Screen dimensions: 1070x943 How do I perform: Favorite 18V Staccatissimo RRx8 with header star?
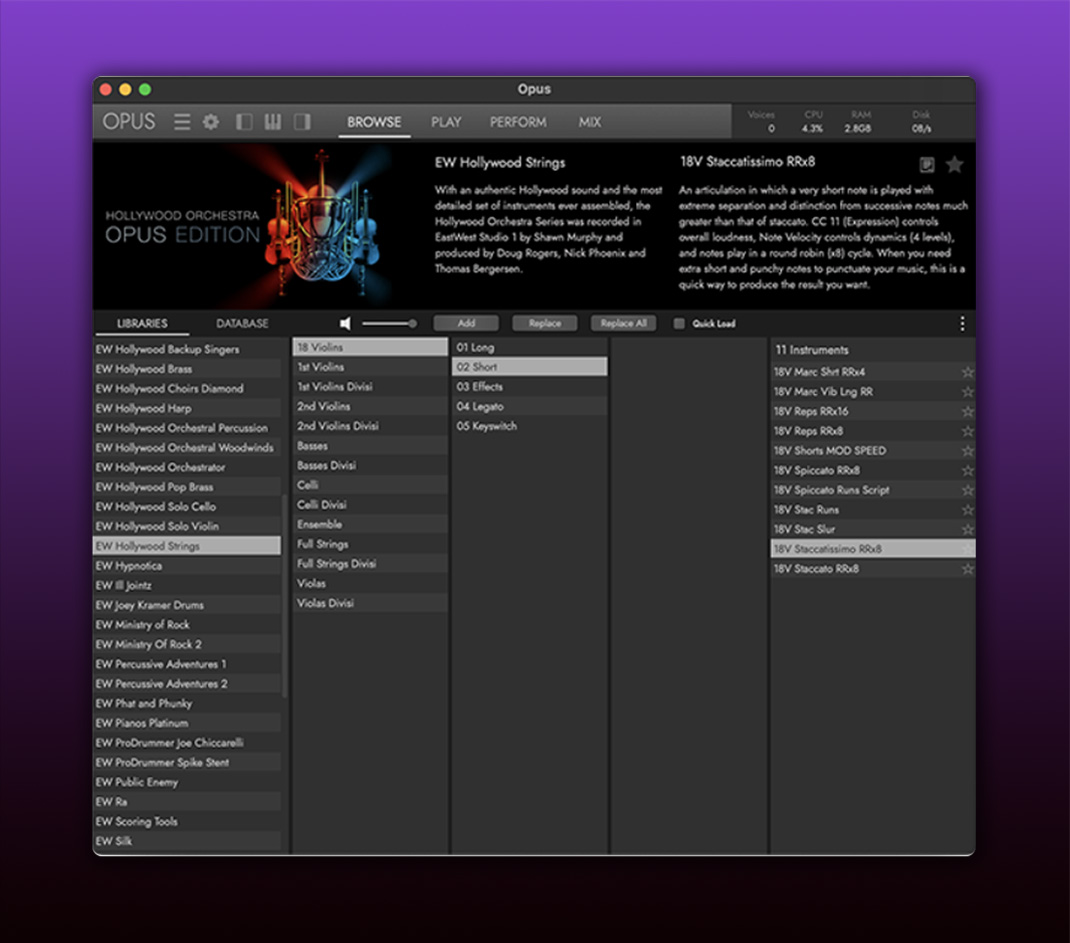(x=955, y=164)
